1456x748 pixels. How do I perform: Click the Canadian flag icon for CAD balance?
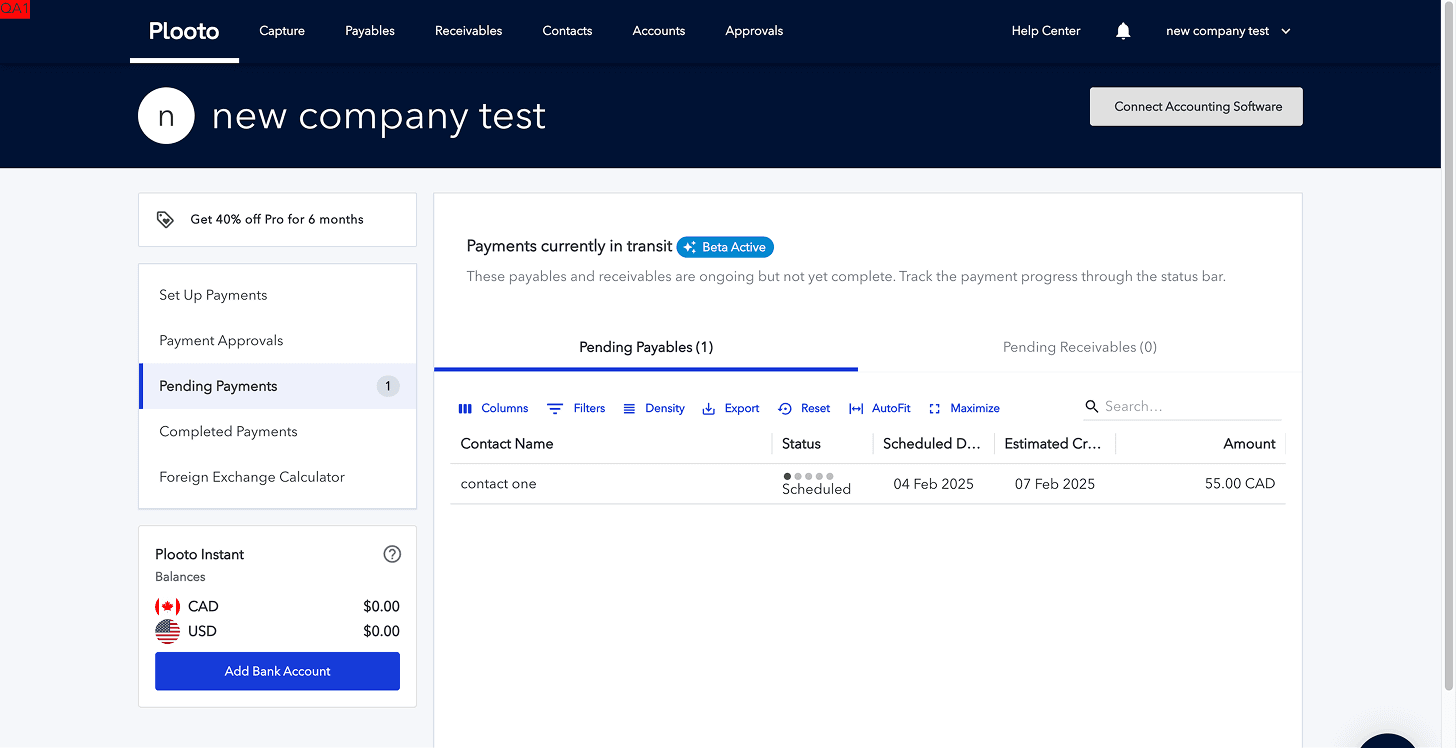pos(167,606)
